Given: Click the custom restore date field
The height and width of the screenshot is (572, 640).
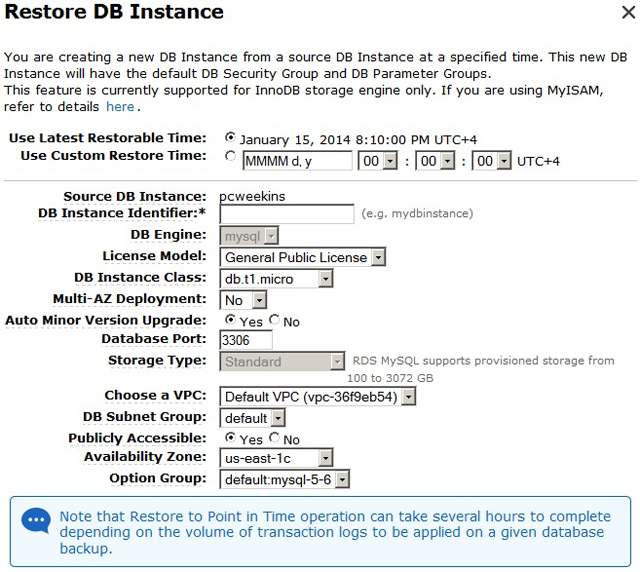Looking at the screenshot, I should pyautogui.click(x=298, y=161).
